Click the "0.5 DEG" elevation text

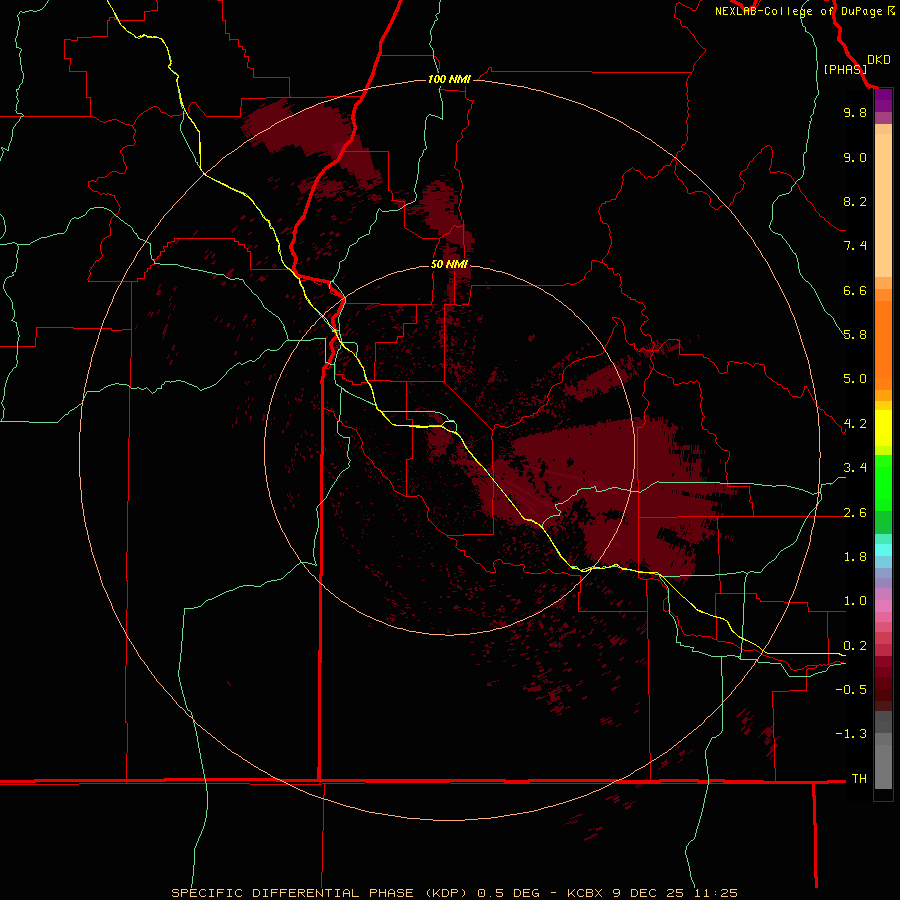(509, 893)
